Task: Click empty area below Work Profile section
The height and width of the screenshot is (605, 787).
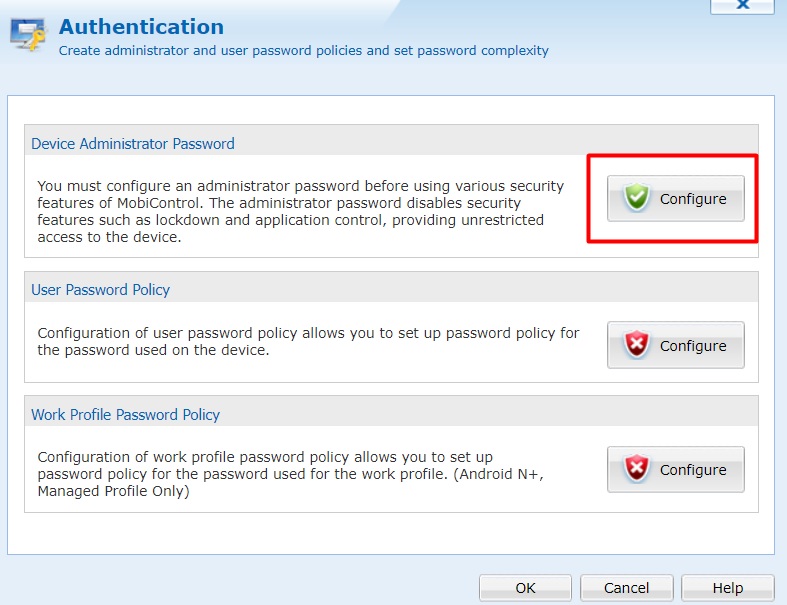Action: [390, 533]
